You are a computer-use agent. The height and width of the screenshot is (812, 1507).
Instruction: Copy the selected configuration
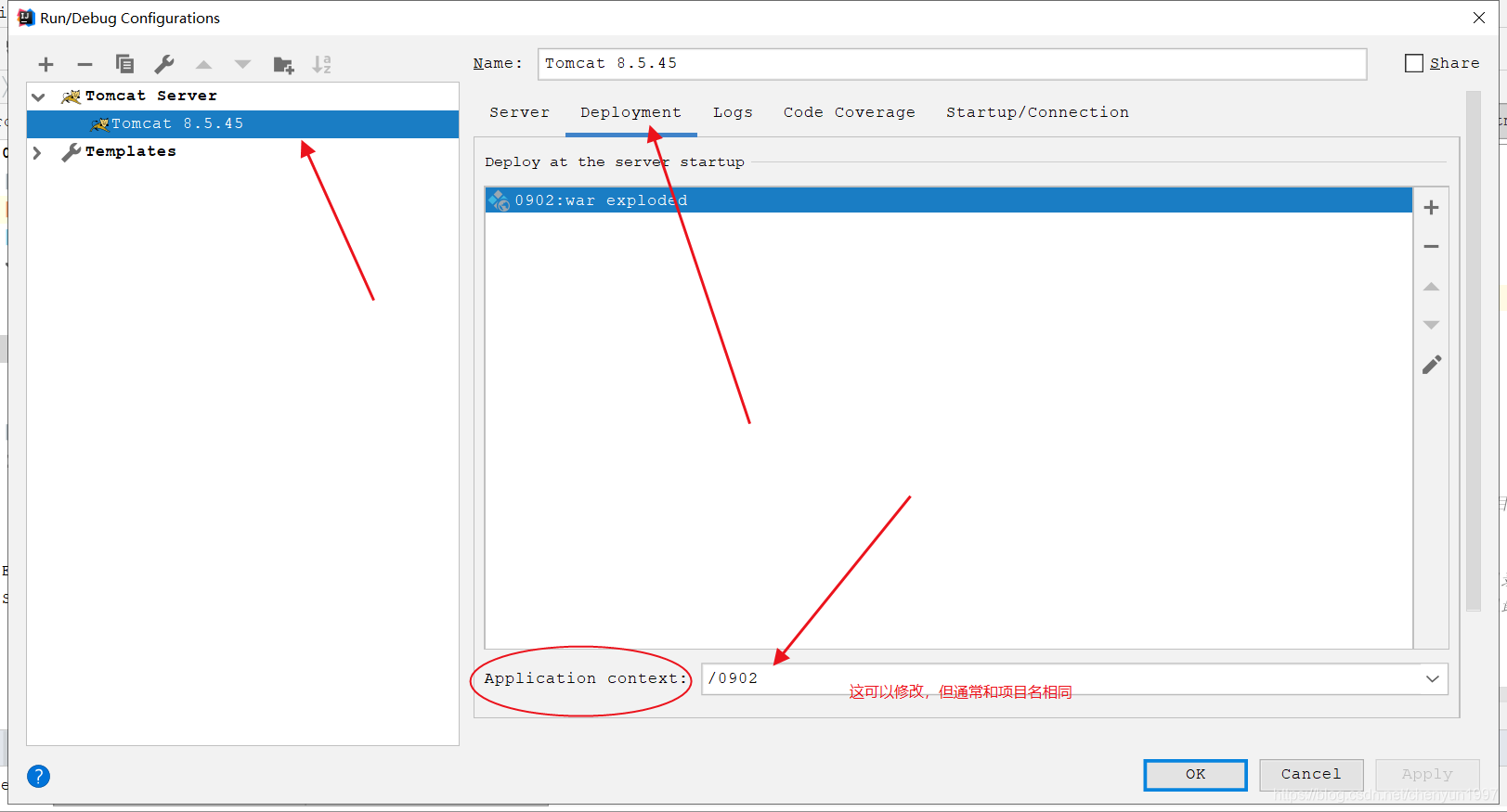(x=124, y=64)
